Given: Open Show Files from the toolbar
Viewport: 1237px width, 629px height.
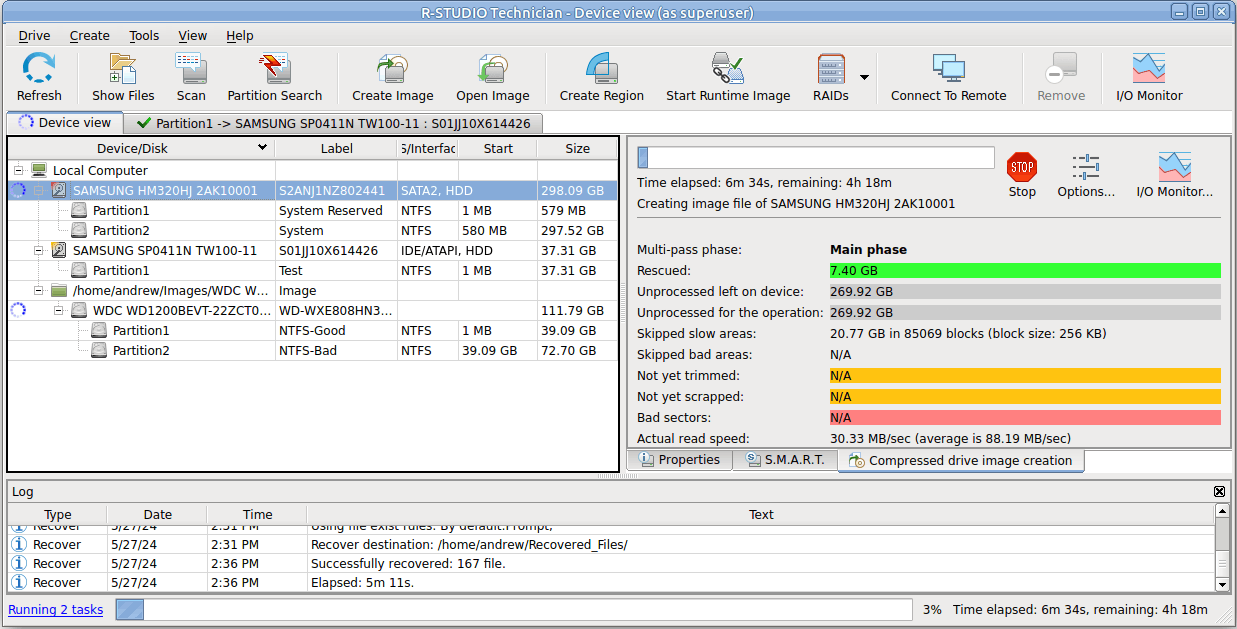Looking at the screenshot, I should [x=123, y=69].
